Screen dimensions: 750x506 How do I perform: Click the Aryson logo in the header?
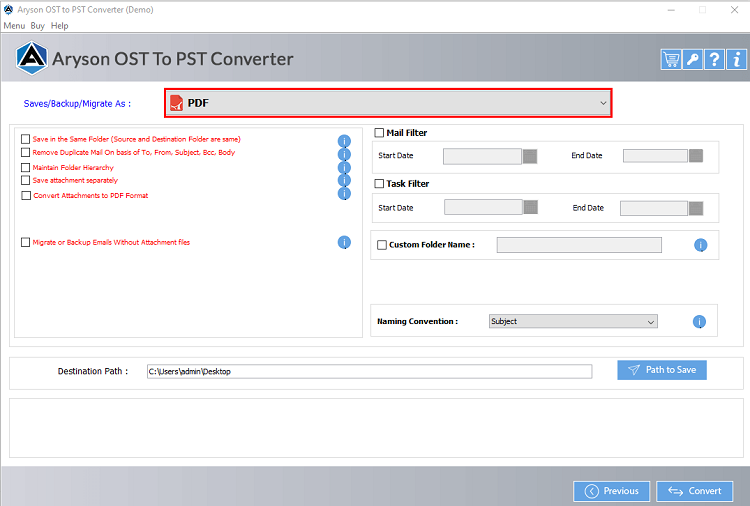pyautogui.click(x=31, y=58)
